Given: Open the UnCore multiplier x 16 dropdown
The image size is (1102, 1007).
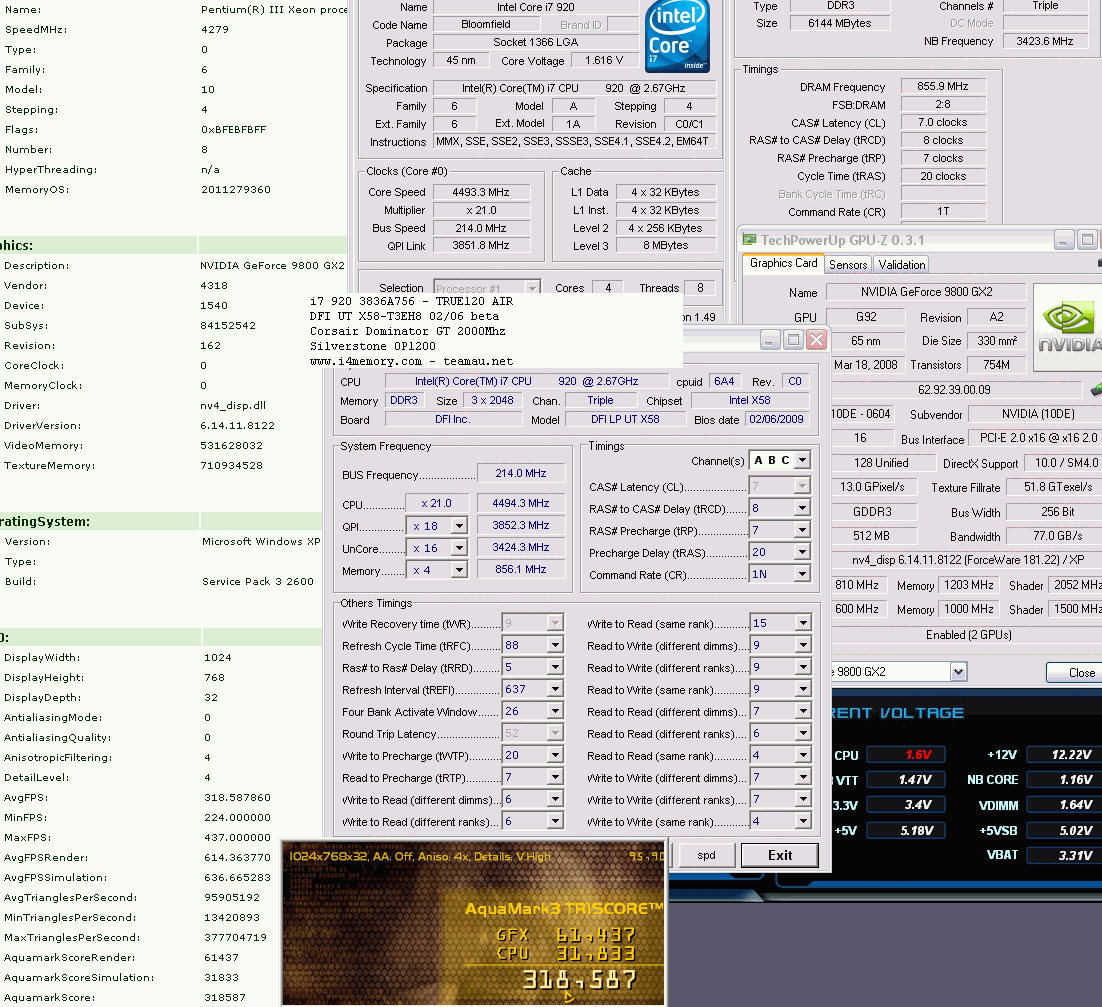Looking at the screenshot, I should point(459,548).
